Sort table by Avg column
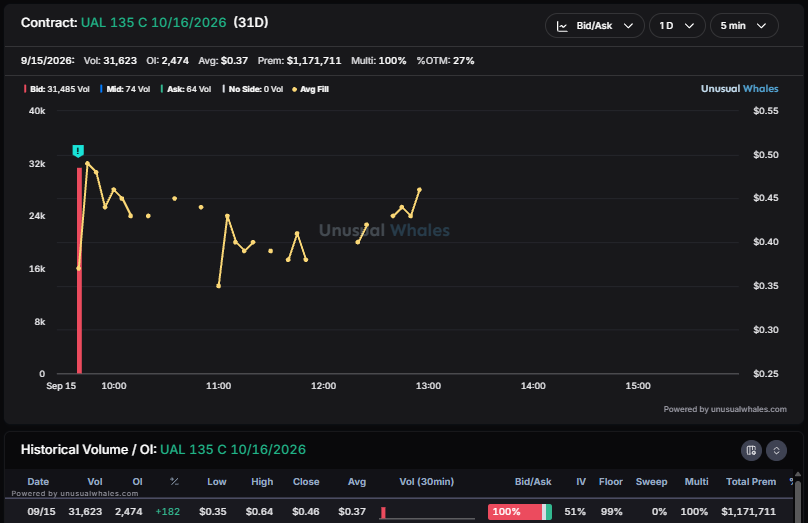Viewport: 808px width, 523px height. point(357,482)
